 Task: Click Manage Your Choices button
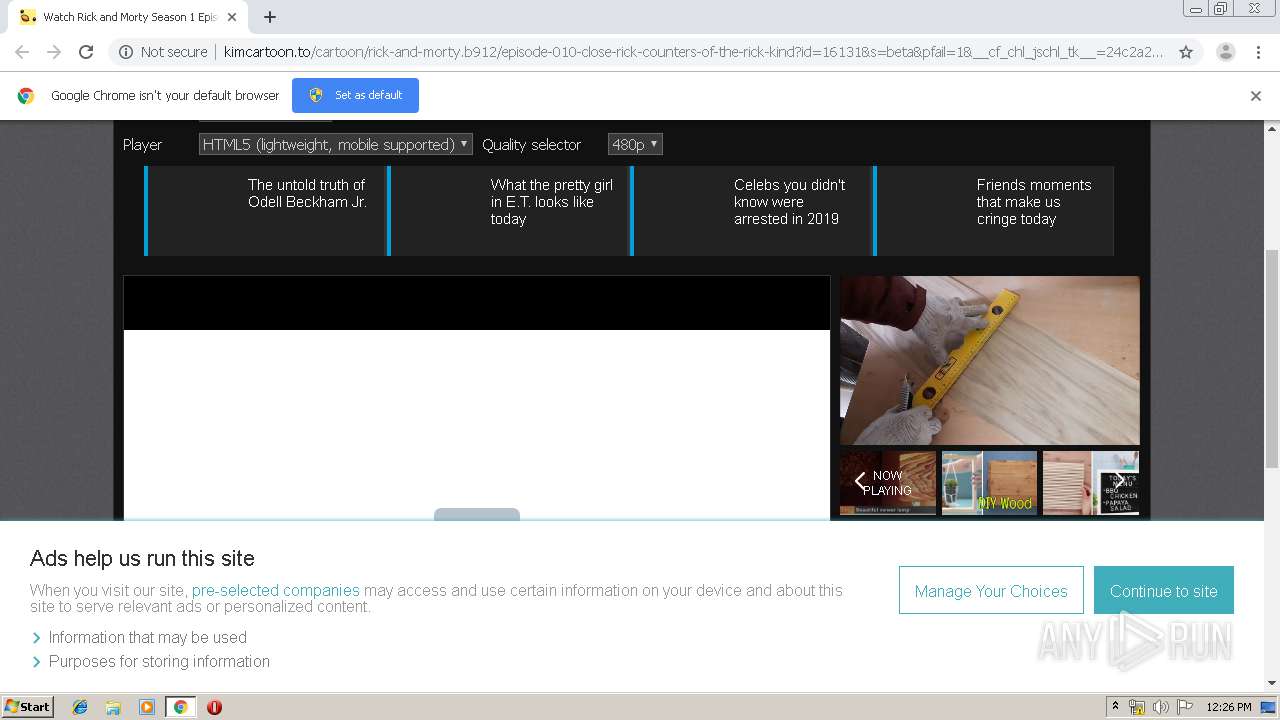coord(991,591)
